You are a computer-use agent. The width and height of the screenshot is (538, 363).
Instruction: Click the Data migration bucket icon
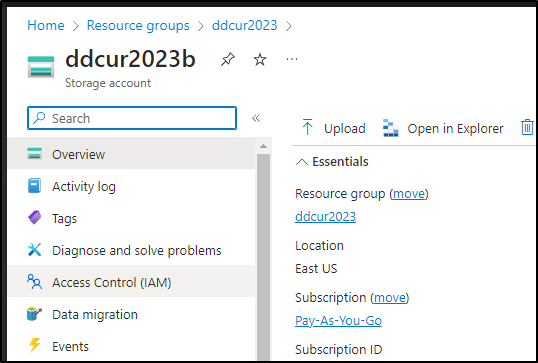pos(34,314)
